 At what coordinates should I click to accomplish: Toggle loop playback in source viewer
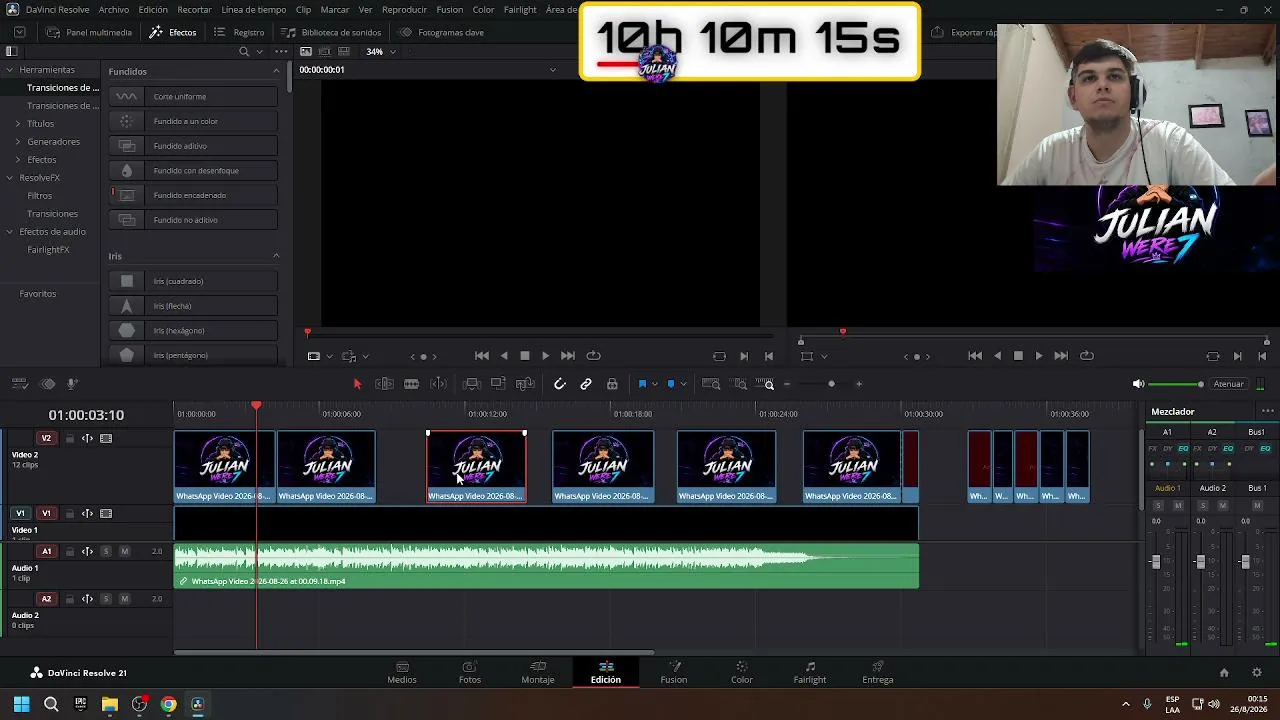[594, 356]
